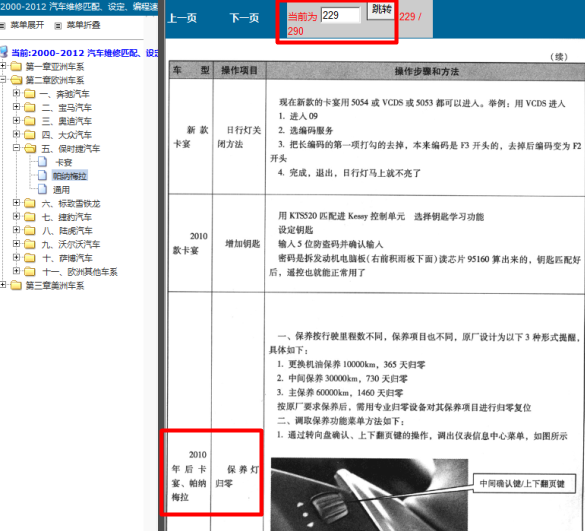Viewport: 585px width, 531px height.
Task: Click folder icon of 八、陆虎汽车
Action: pyautogui.click(x=29, y=231)
